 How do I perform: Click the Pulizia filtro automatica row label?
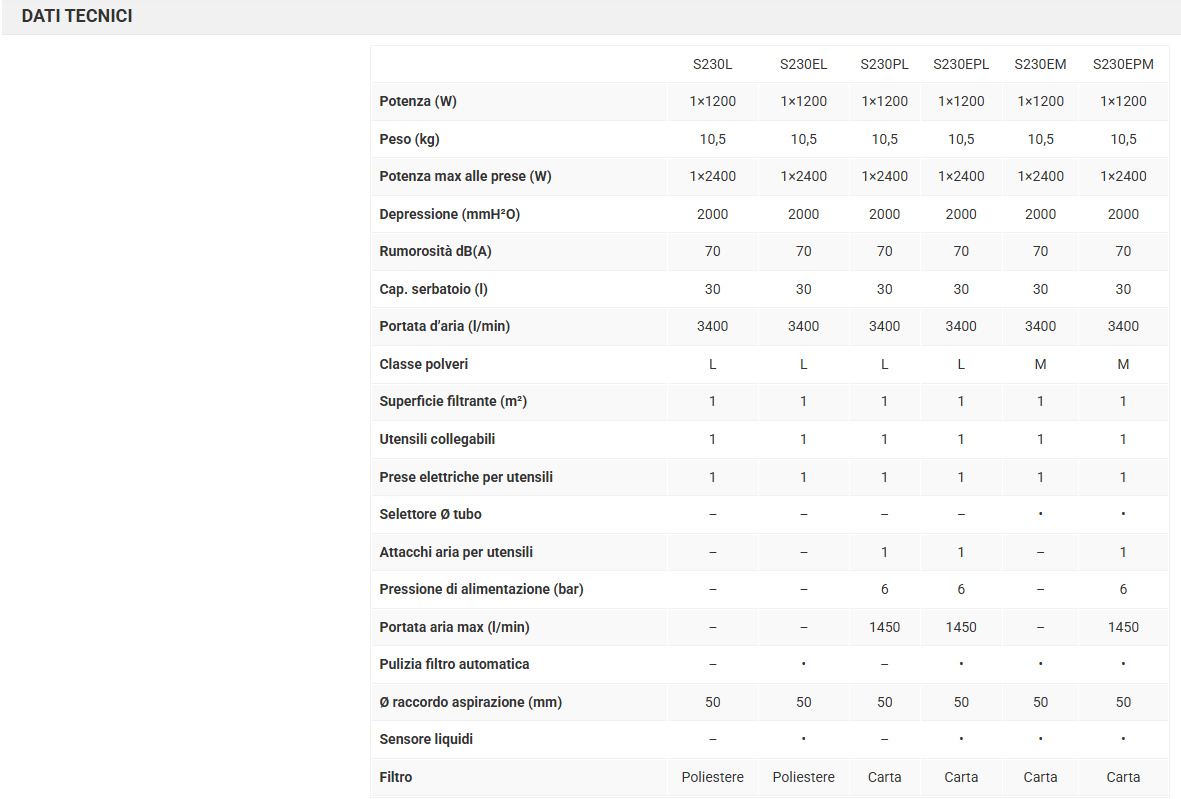point(454,664)
